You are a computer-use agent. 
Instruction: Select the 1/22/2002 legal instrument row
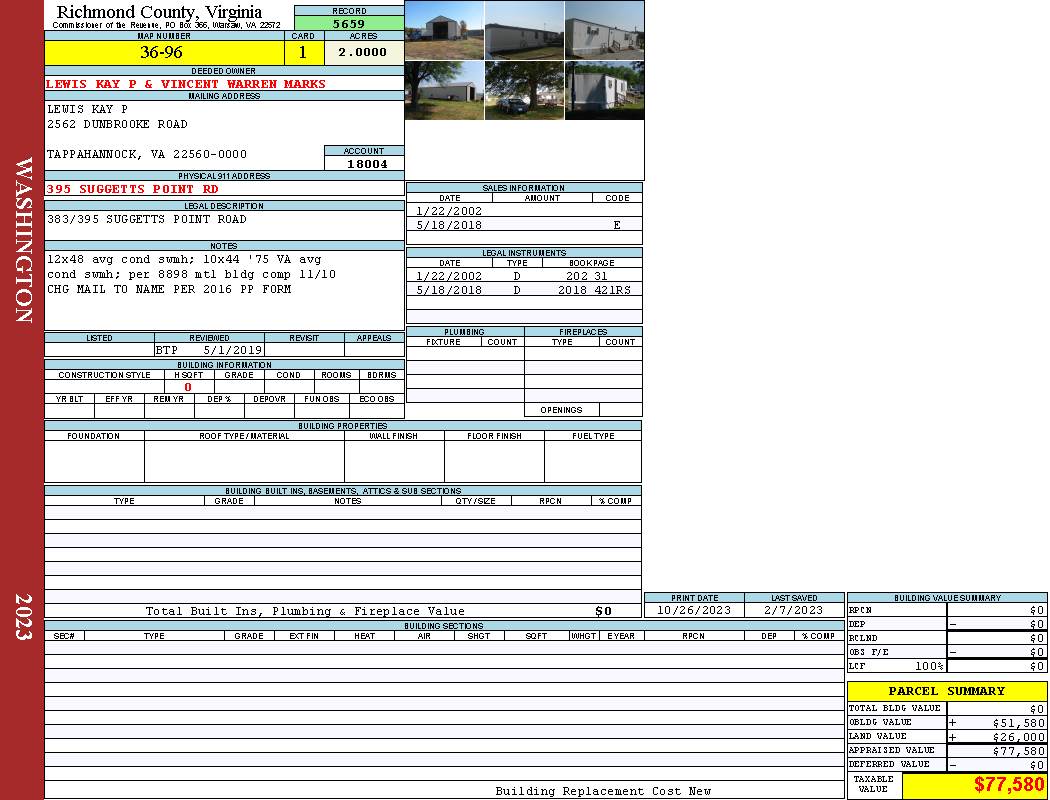coord(524,275)
